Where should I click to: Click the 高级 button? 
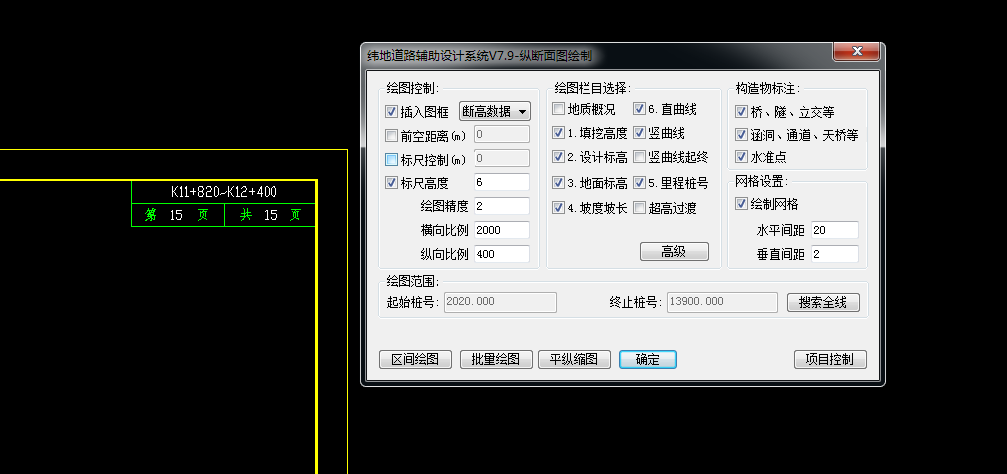(674, 252)
